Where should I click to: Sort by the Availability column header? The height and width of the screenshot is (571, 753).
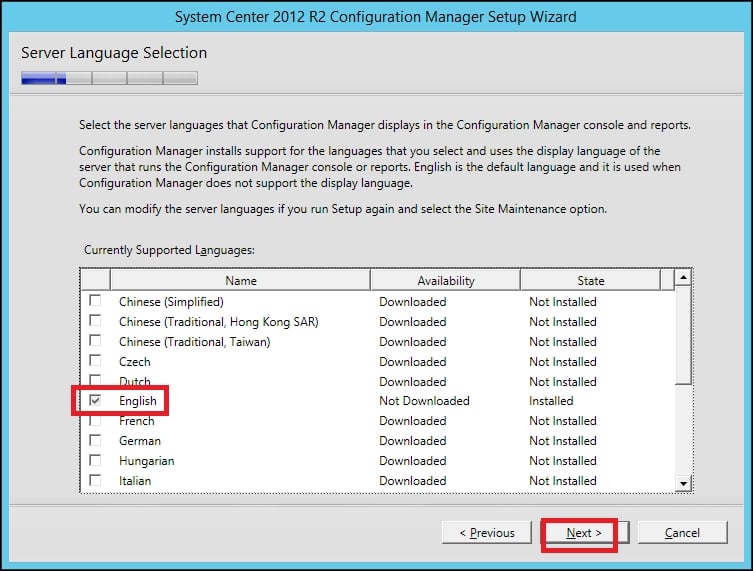tap(446, 280)
